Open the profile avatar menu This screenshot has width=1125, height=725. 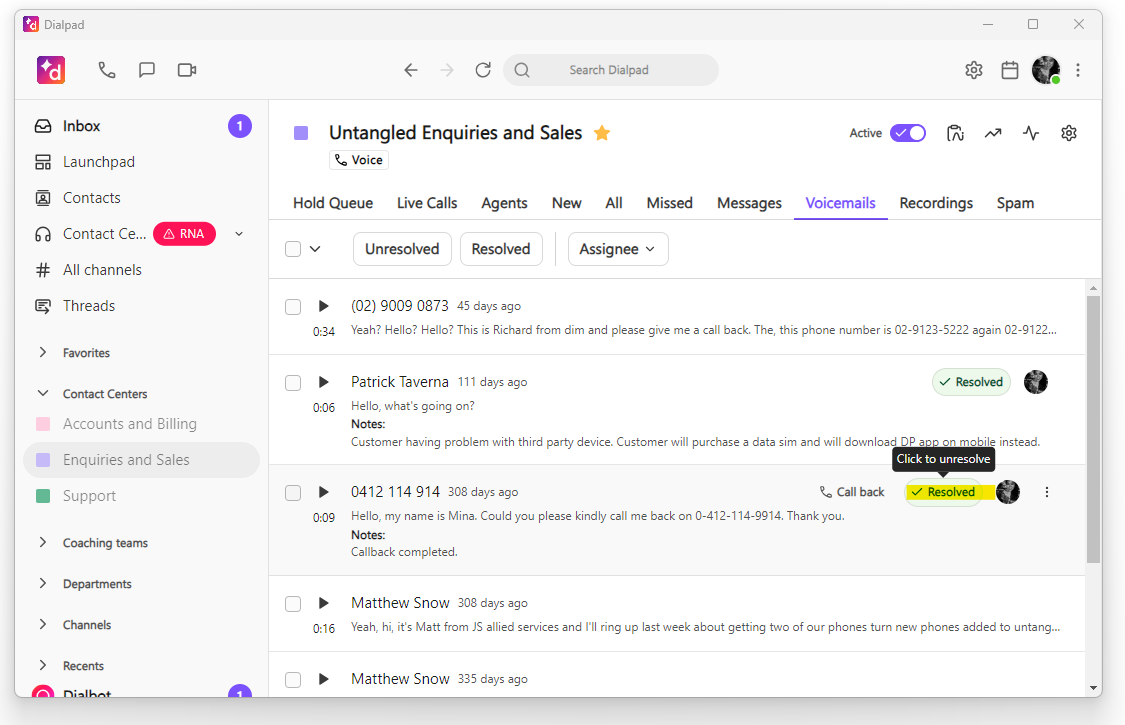point(1046,70)
